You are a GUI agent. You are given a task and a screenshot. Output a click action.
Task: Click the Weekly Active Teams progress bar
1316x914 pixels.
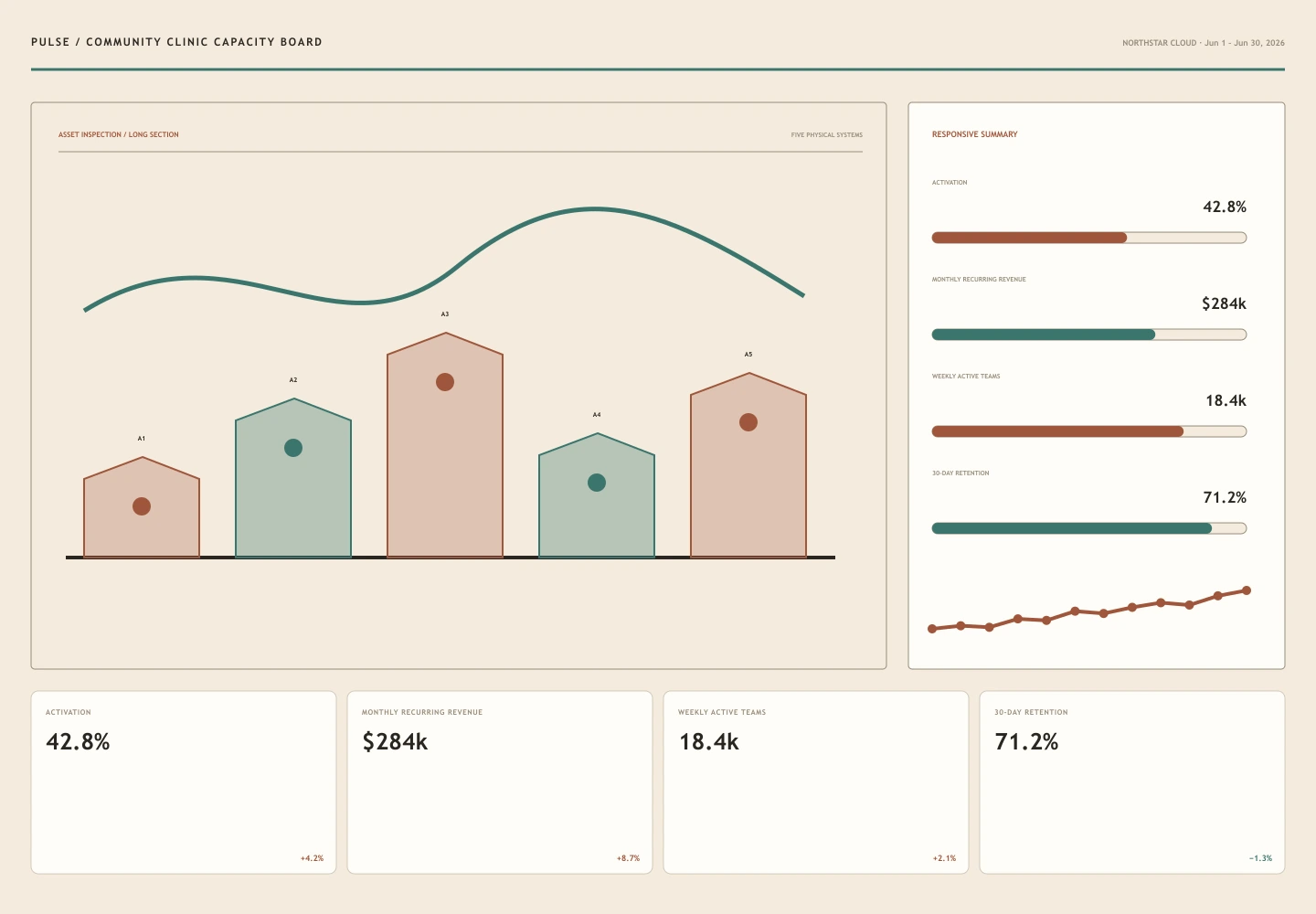[x=1089, y=431]
